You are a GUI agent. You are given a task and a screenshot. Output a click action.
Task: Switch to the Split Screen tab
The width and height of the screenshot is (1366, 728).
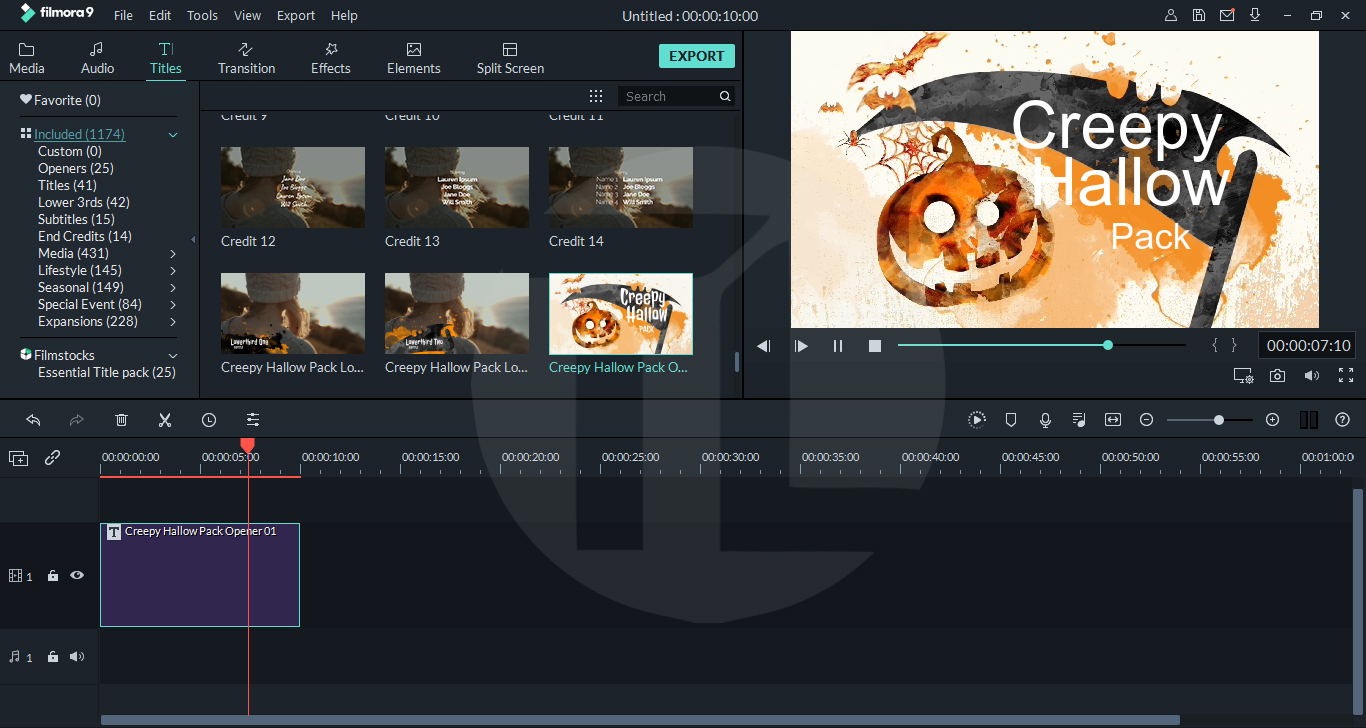[510, 58]
